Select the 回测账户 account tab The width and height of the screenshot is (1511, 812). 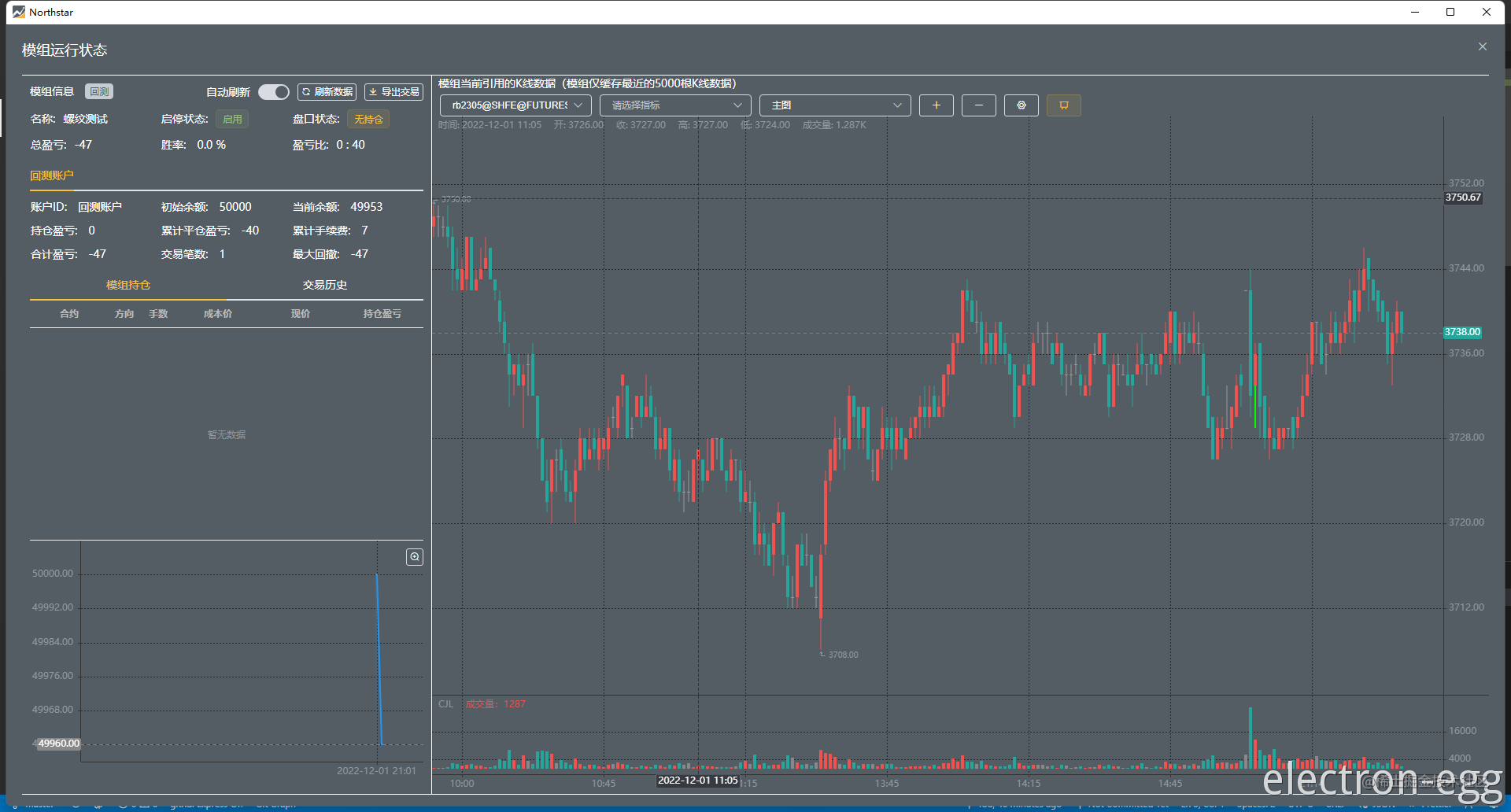pos(52,175)
